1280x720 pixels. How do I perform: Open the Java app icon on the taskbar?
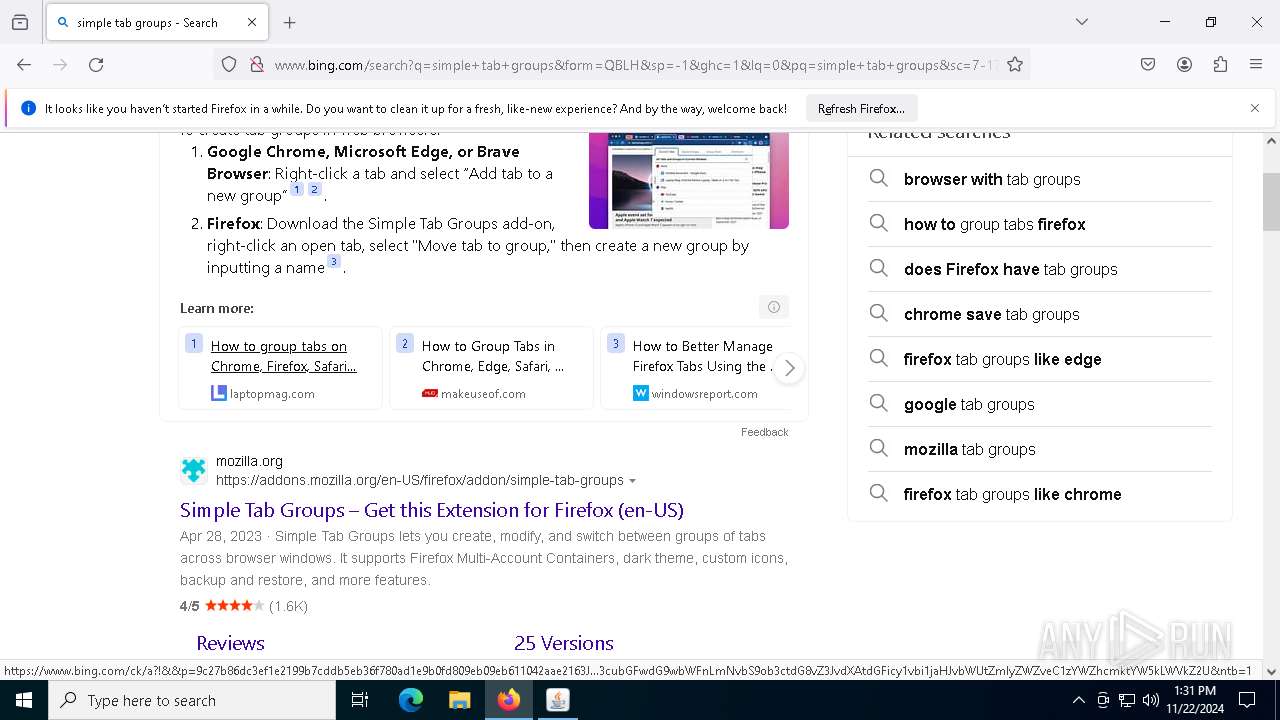[557, 700]
